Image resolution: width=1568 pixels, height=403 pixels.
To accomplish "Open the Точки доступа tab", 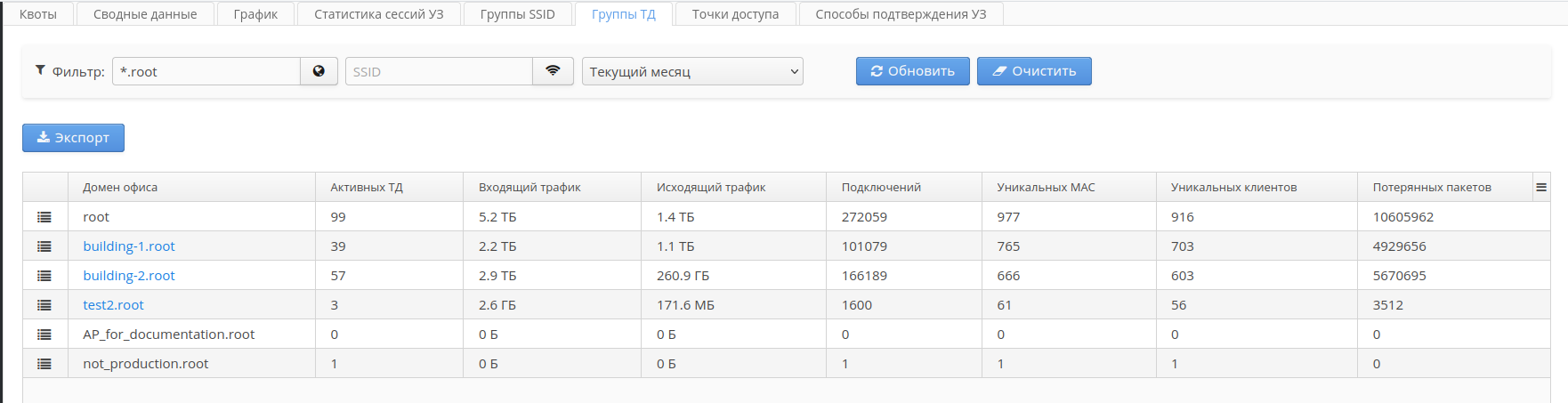I will 735,14.
